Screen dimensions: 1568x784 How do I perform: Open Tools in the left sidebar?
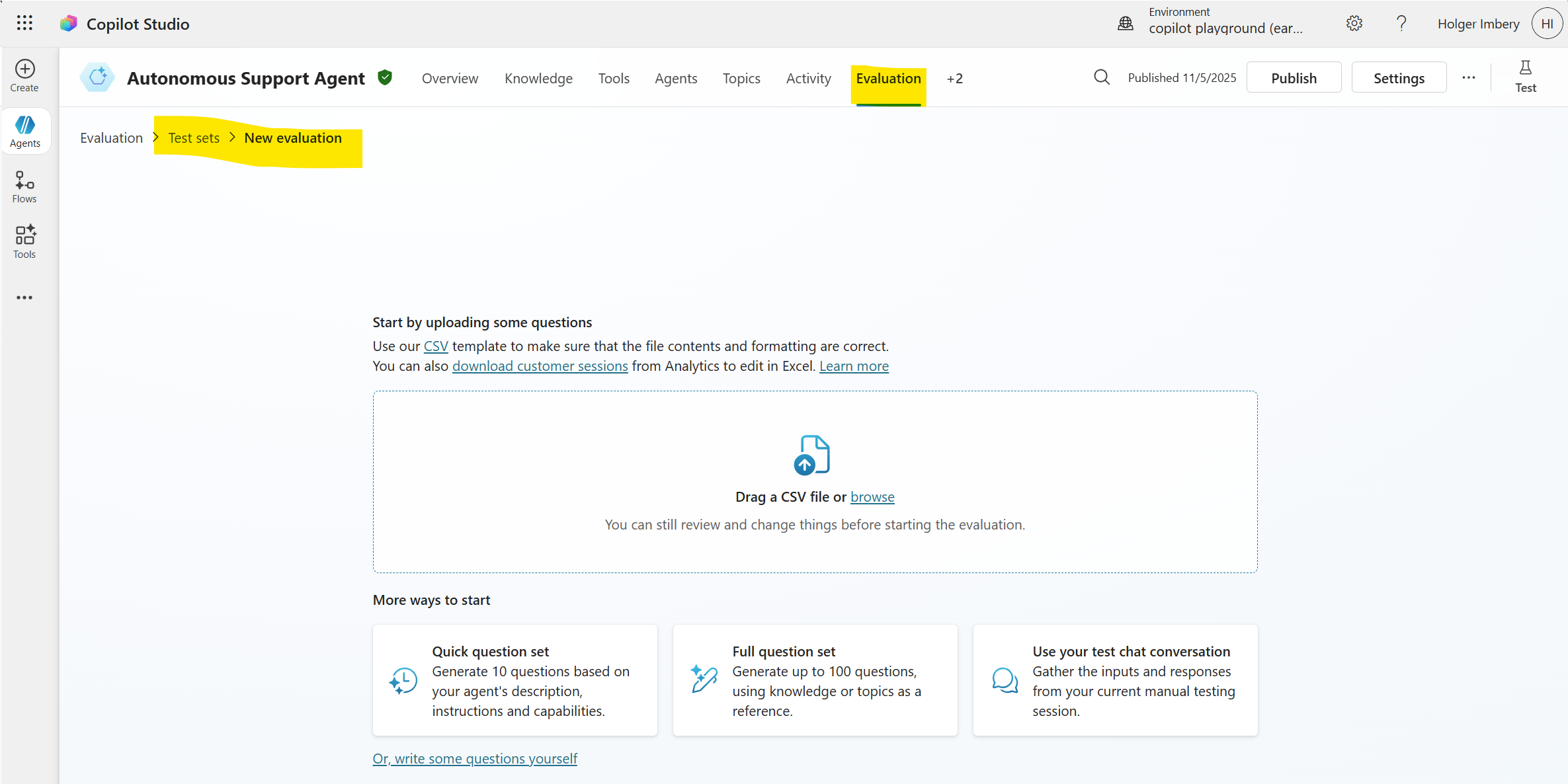pos(24,242)
